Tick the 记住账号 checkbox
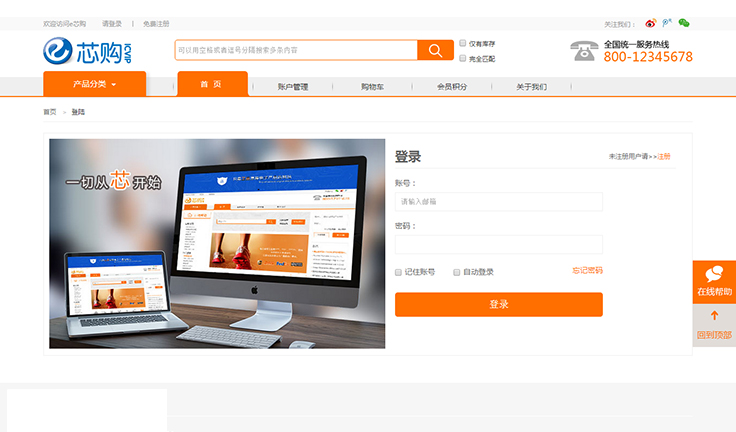The width and height of the screenshot is (736, 432). click(x=399, y=272)
